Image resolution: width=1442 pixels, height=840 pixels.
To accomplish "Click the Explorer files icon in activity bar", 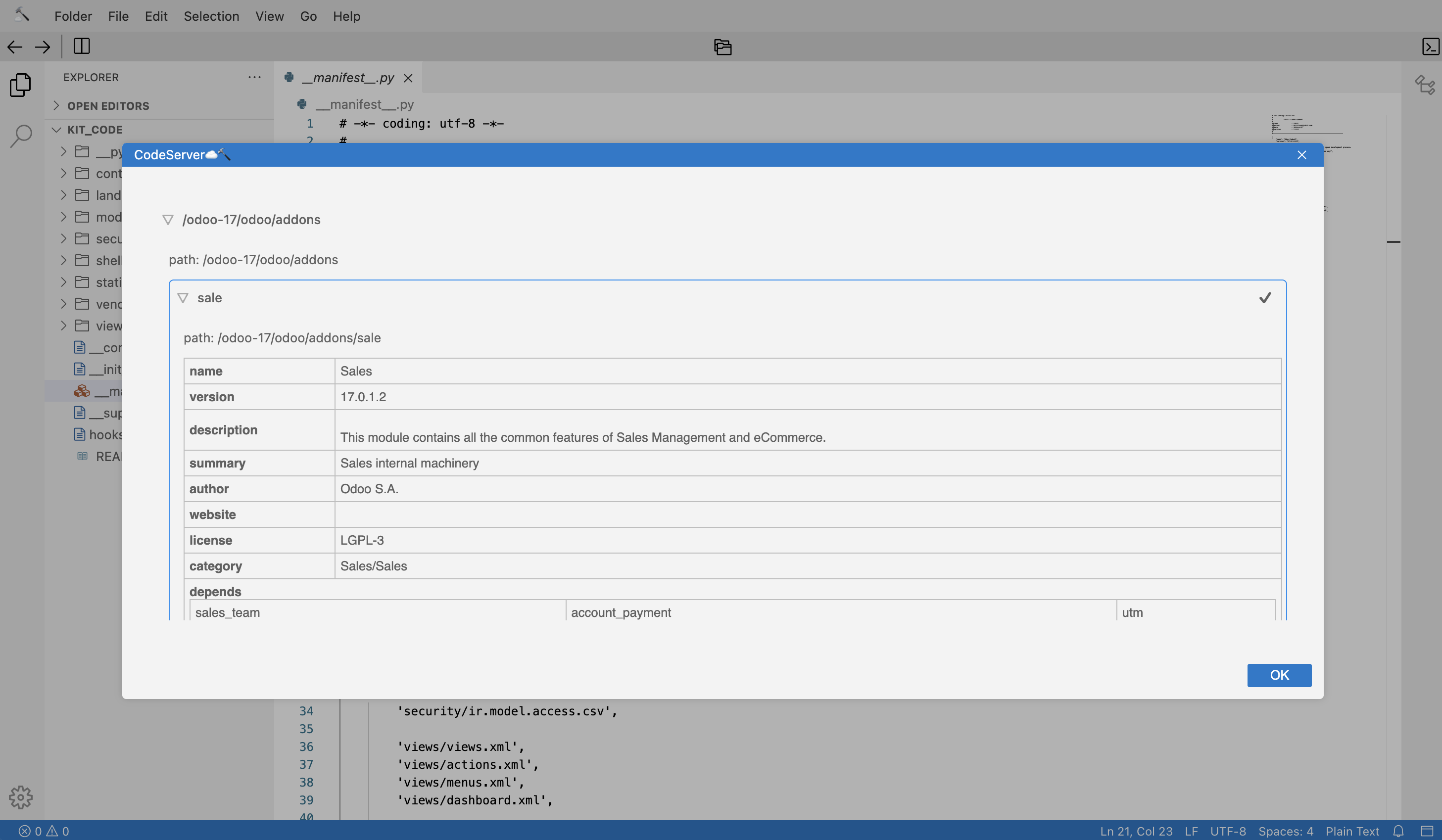I will (21, 85).
